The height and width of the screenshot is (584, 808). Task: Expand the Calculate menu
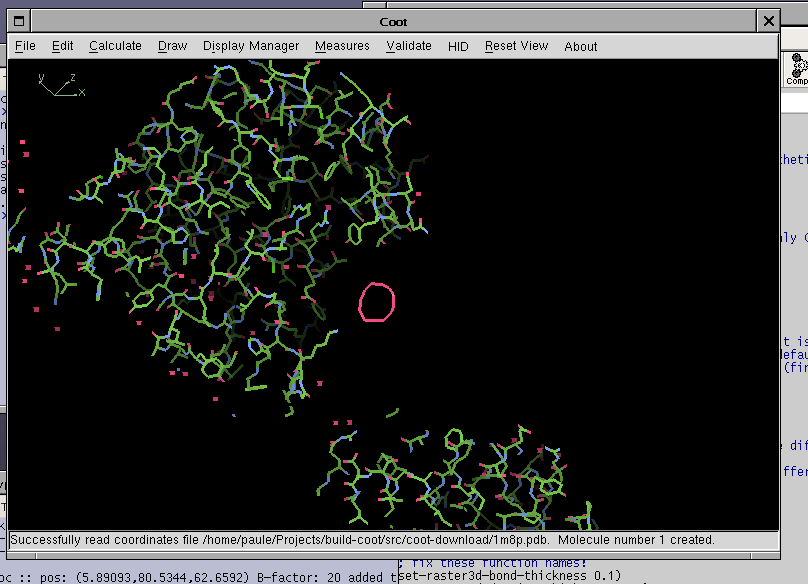[115, 46]
